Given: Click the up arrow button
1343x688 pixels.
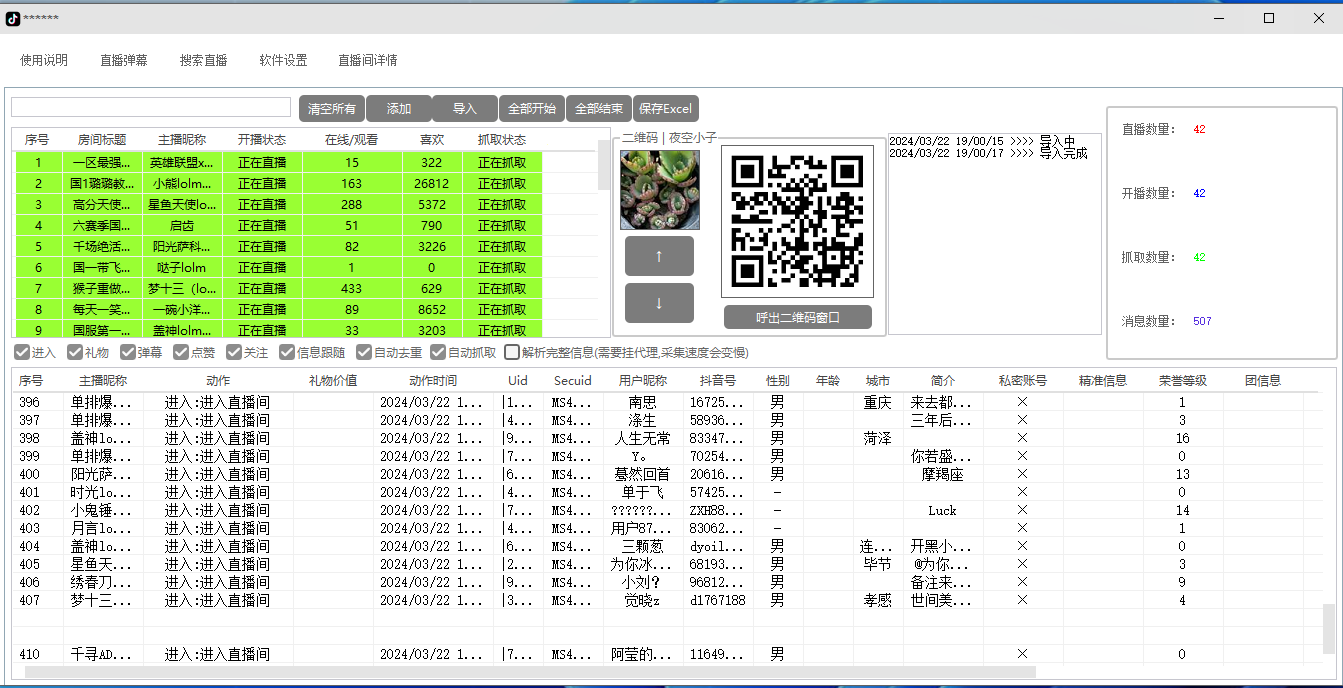Looking at the screenshot, I should pyautogui.click(x=659, y=256).
